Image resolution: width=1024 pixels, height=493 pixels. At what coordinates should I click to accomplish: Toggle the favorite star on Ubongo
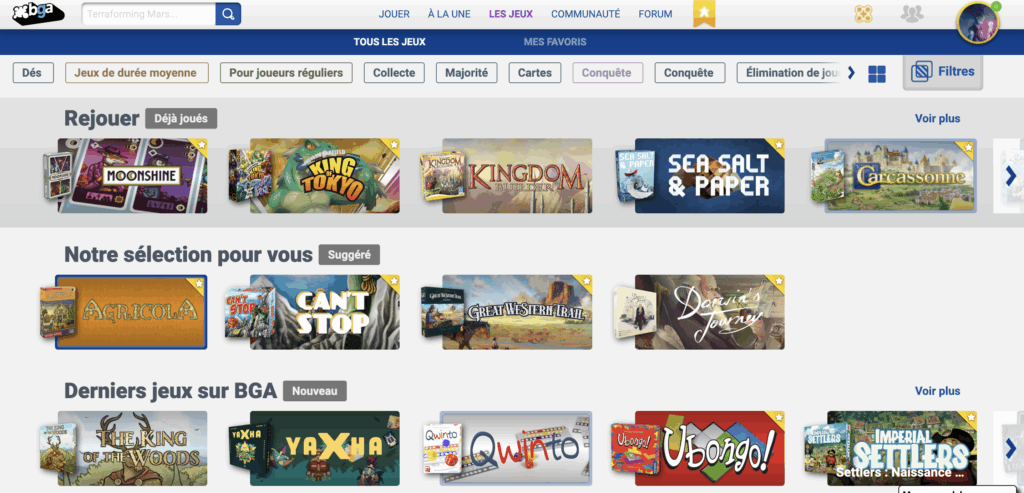coord(778,417)
